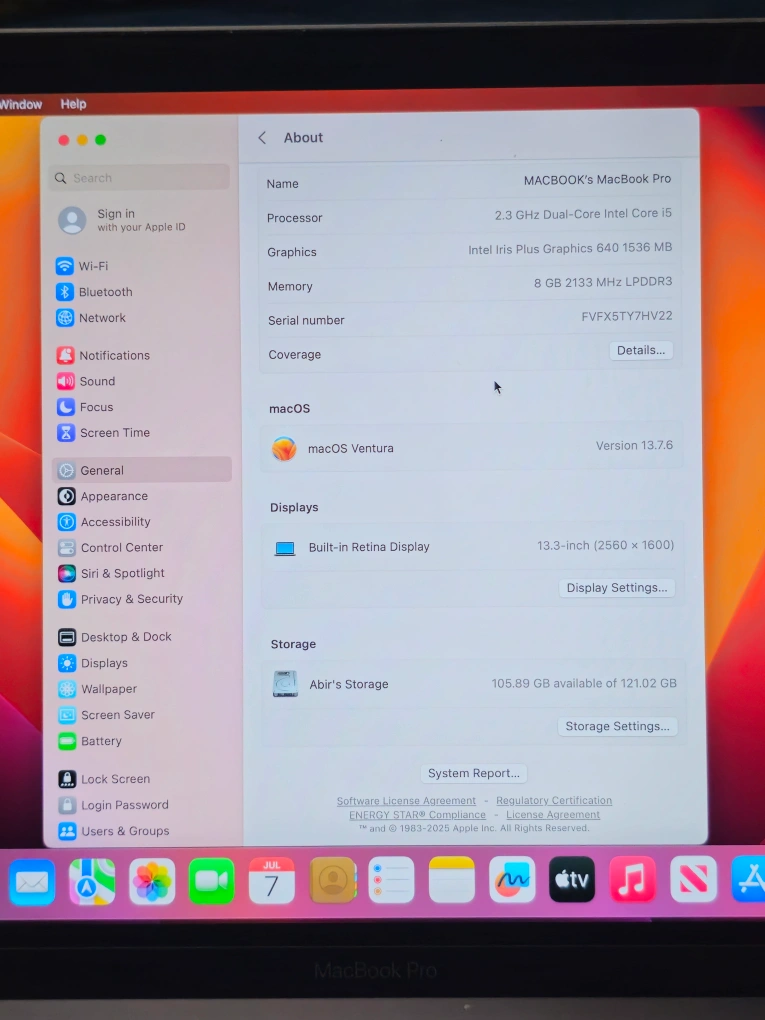Viewport: 765px width, 1020px height.
Task: Select Network in the sidebar
Action: click(91, 318)
